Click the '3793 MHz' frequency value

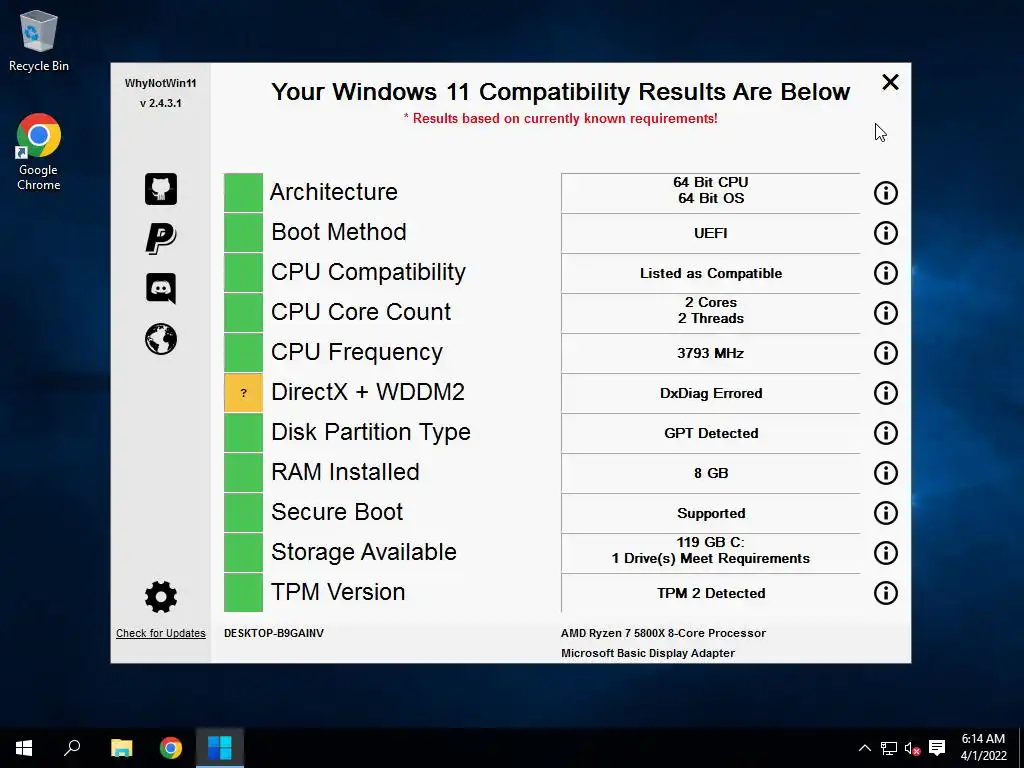[x=711, y=353]
